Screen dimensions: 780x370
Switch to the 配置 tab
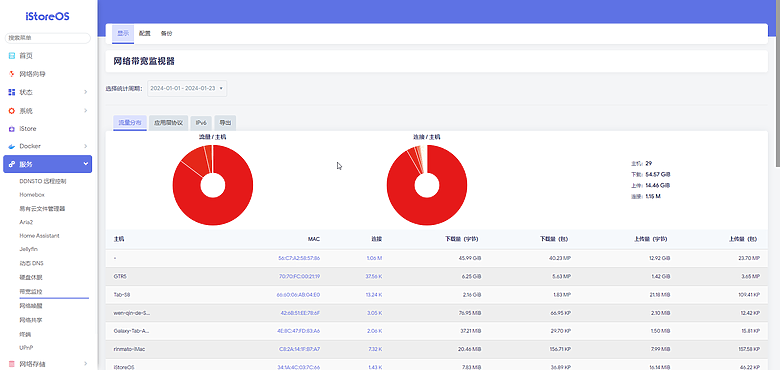pyautogui.click(x=145, y=33)
